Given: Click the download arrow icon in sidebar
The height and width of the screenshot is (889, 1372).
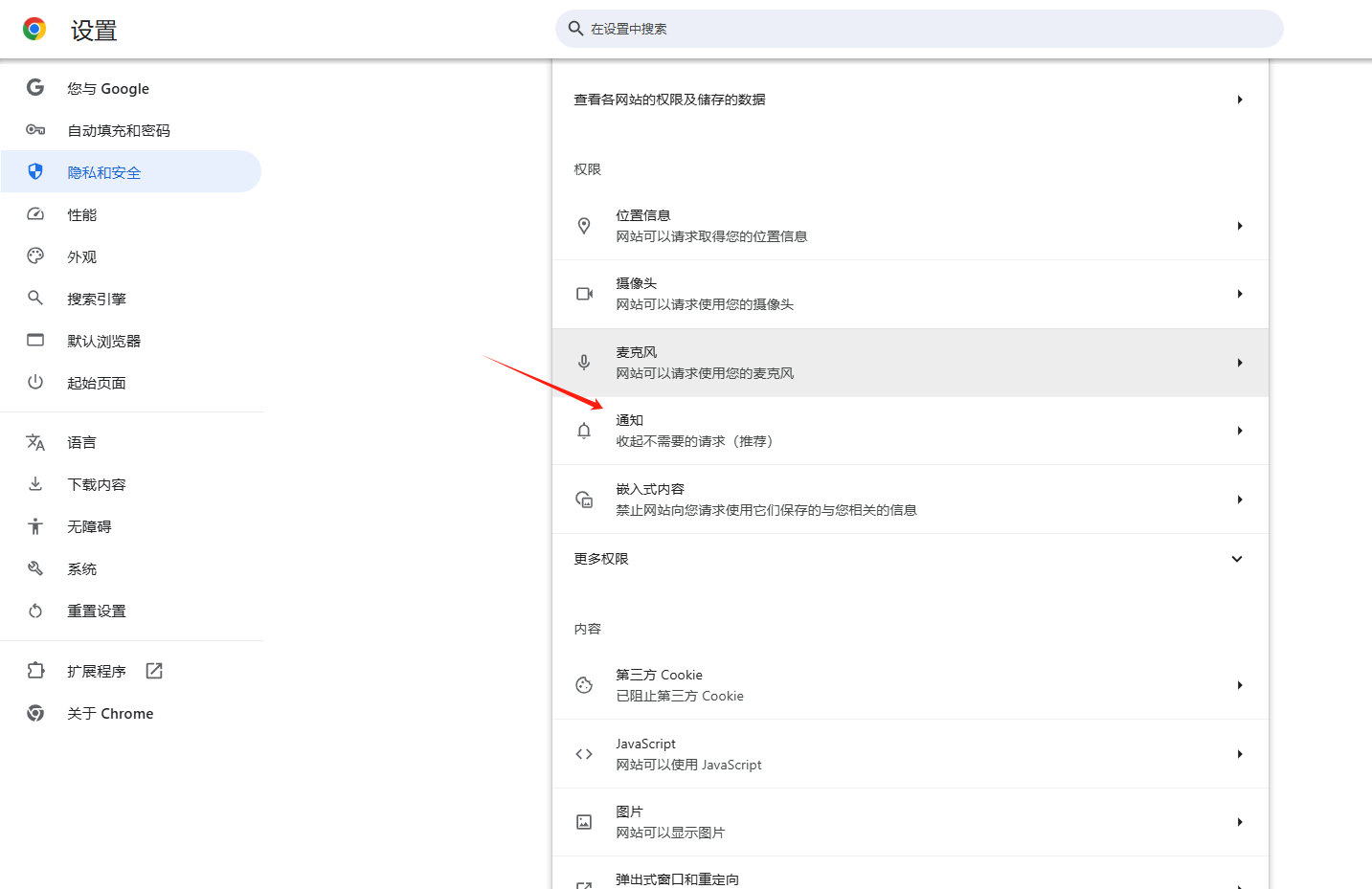Looking at the screenshot, I should [x=35, y=484].
